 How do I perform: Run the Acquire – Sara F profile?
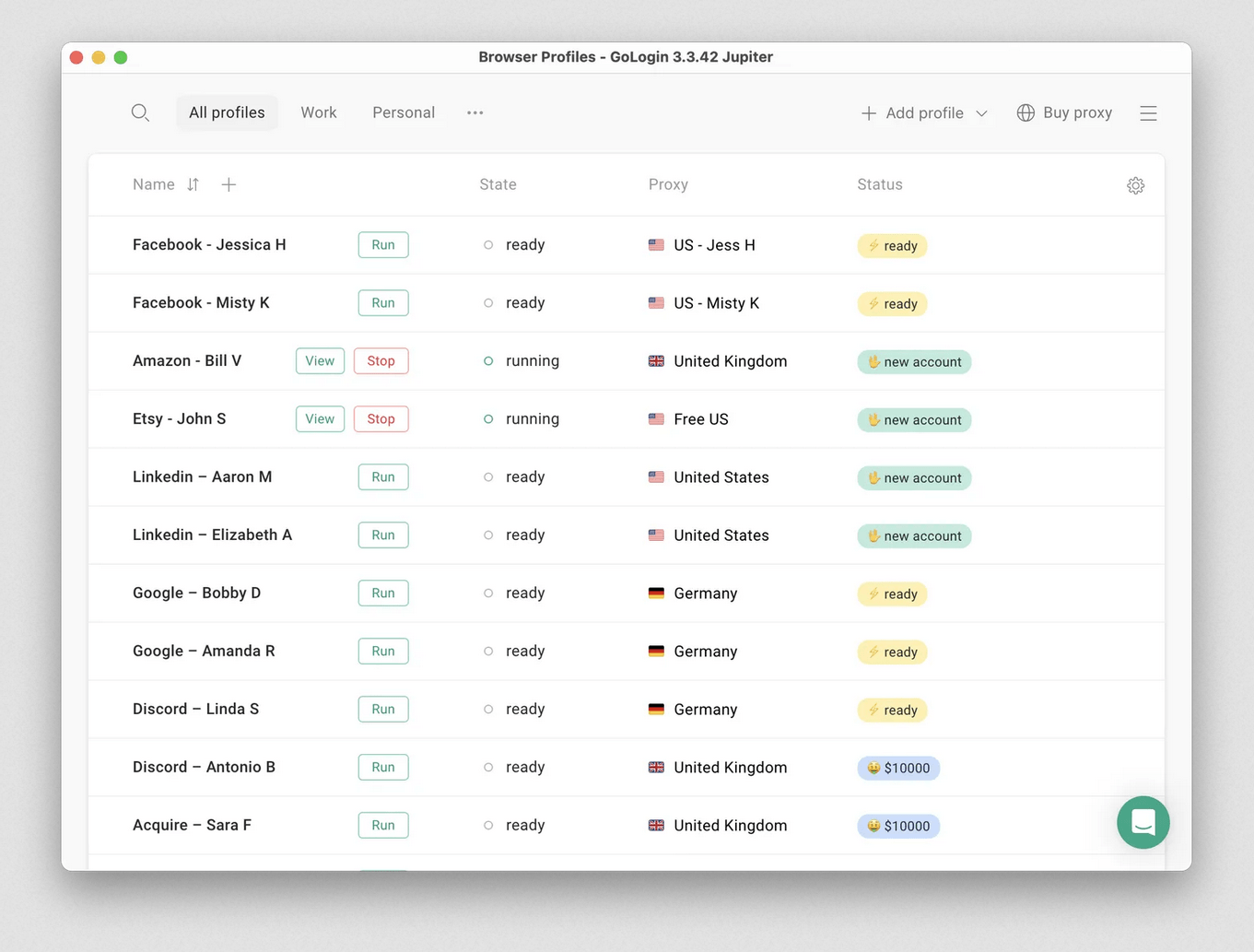[x=383, y=826]
